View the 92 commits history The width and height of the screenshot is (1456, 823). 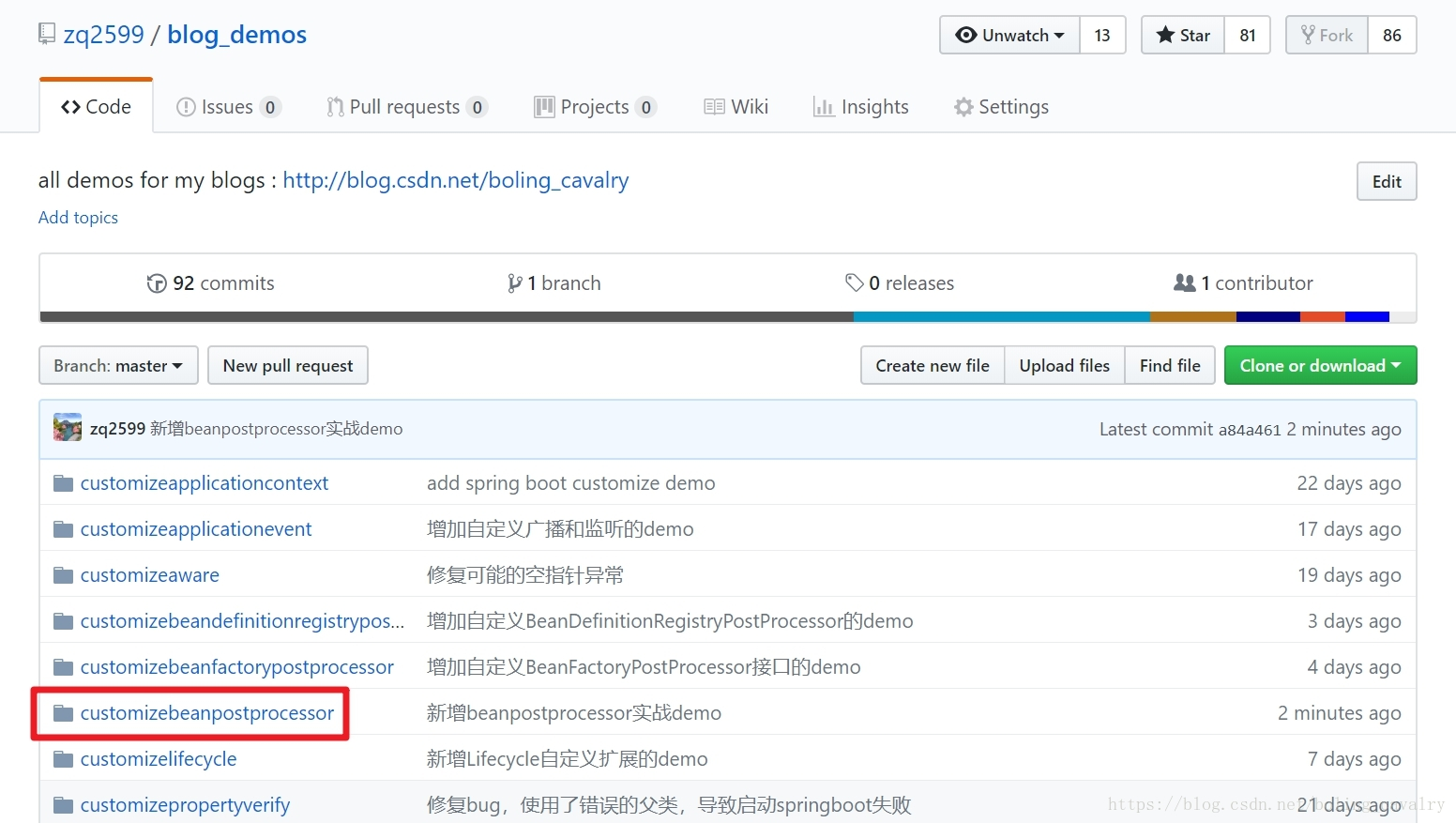tap(211, 283)
